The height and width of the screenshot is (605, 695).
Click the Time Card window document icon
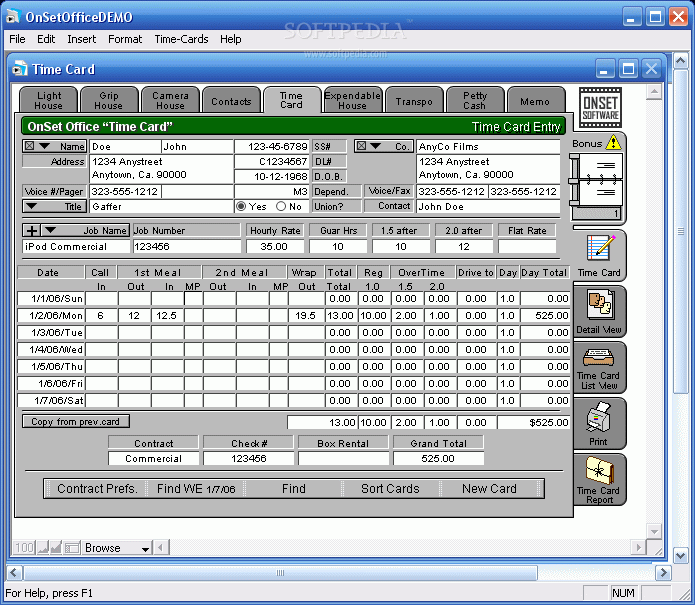(20, 69)
